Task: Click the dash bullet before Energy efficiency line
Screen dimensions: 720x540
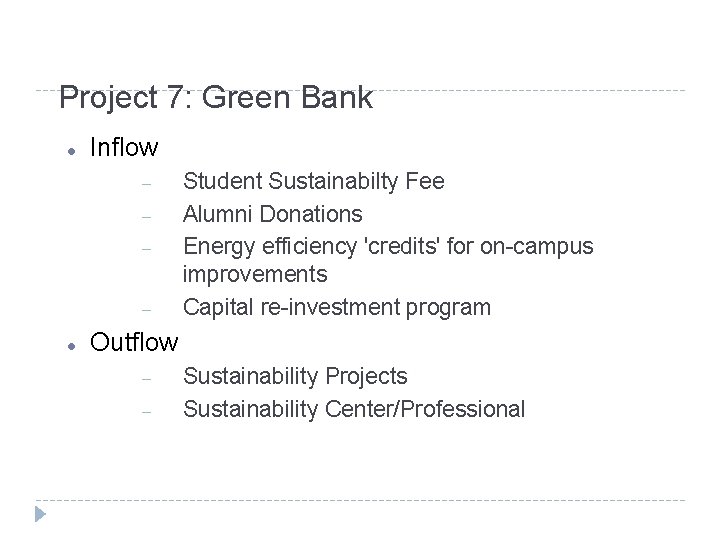Action: pyautogui.click(x=146, y=247)
